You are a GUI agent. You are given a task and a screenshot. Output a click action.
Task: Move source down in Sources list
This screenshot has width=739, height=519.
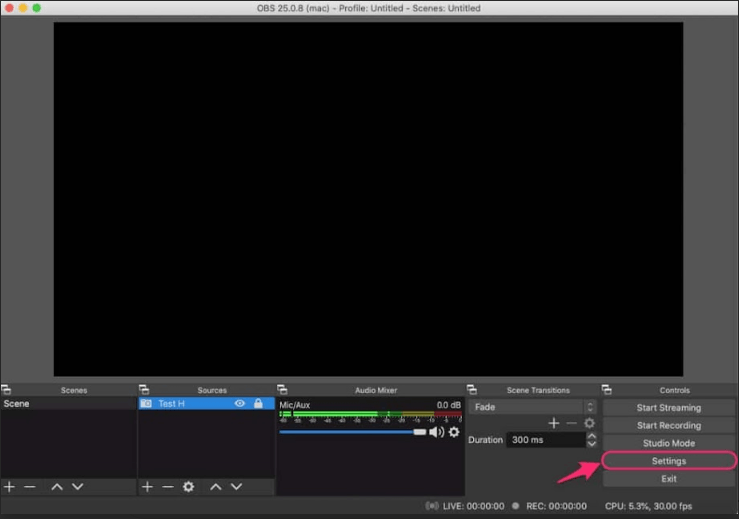coord(237,486)
